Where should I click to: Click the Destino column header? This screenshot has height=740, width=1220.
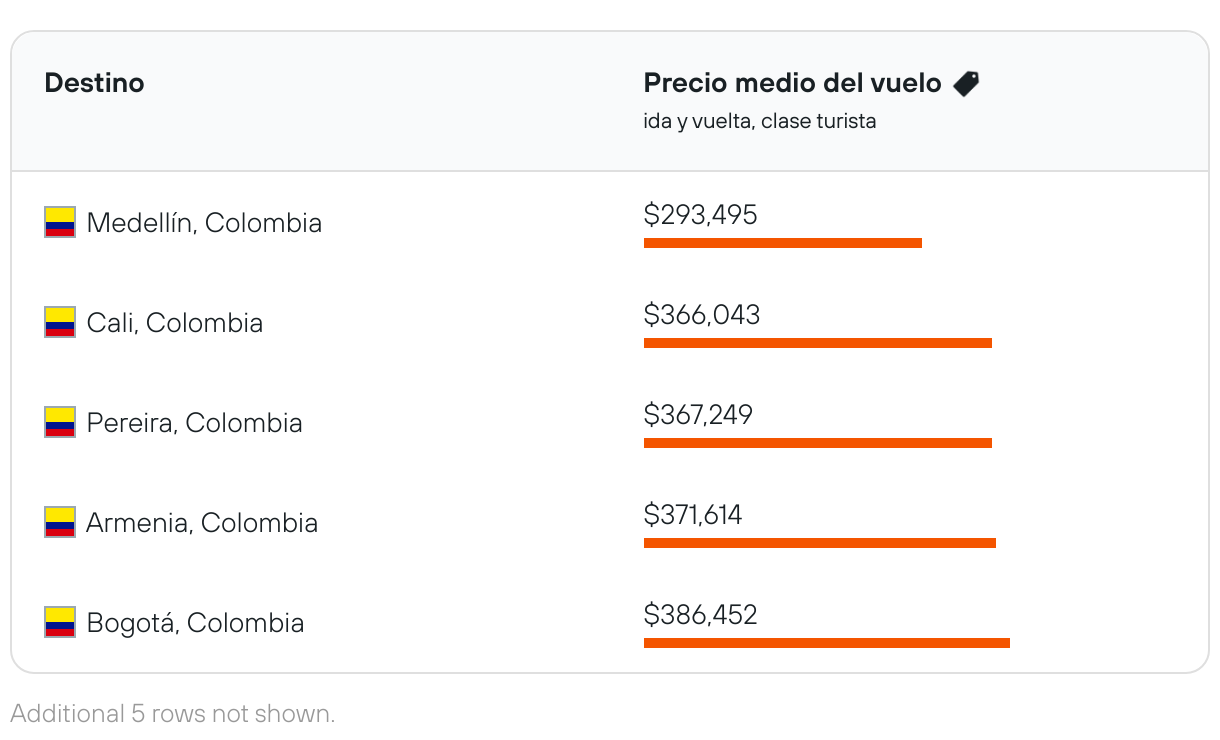pyautogui.click(x=94, y=83)
